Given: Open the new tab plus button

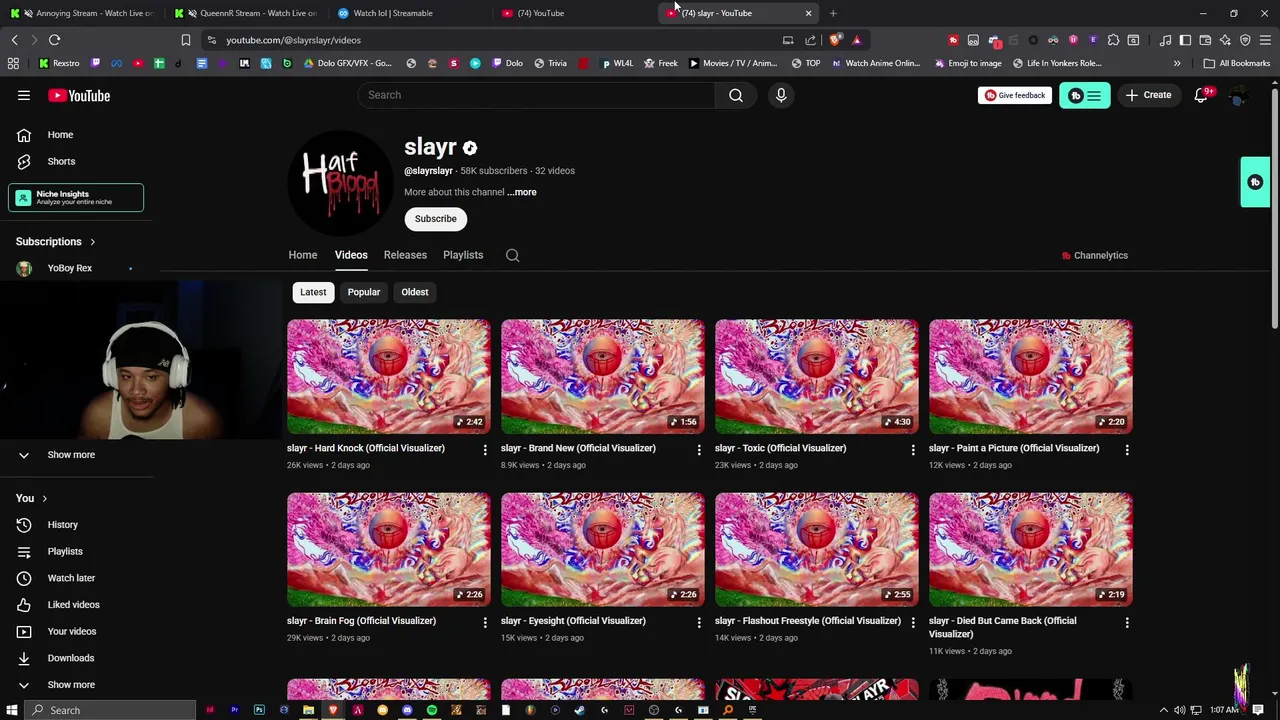Looking at the screenshot, I should [833, 13].
